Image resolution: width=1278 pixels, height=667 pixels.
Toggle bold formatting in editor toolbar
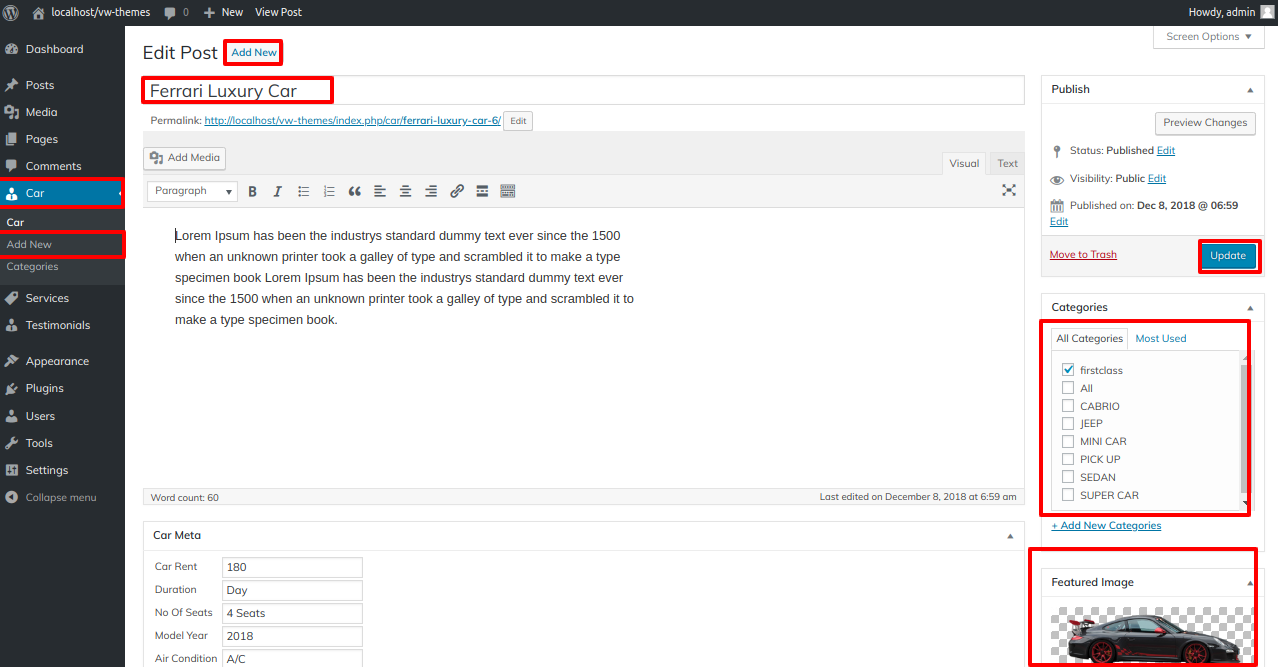[x=253, y=191]
